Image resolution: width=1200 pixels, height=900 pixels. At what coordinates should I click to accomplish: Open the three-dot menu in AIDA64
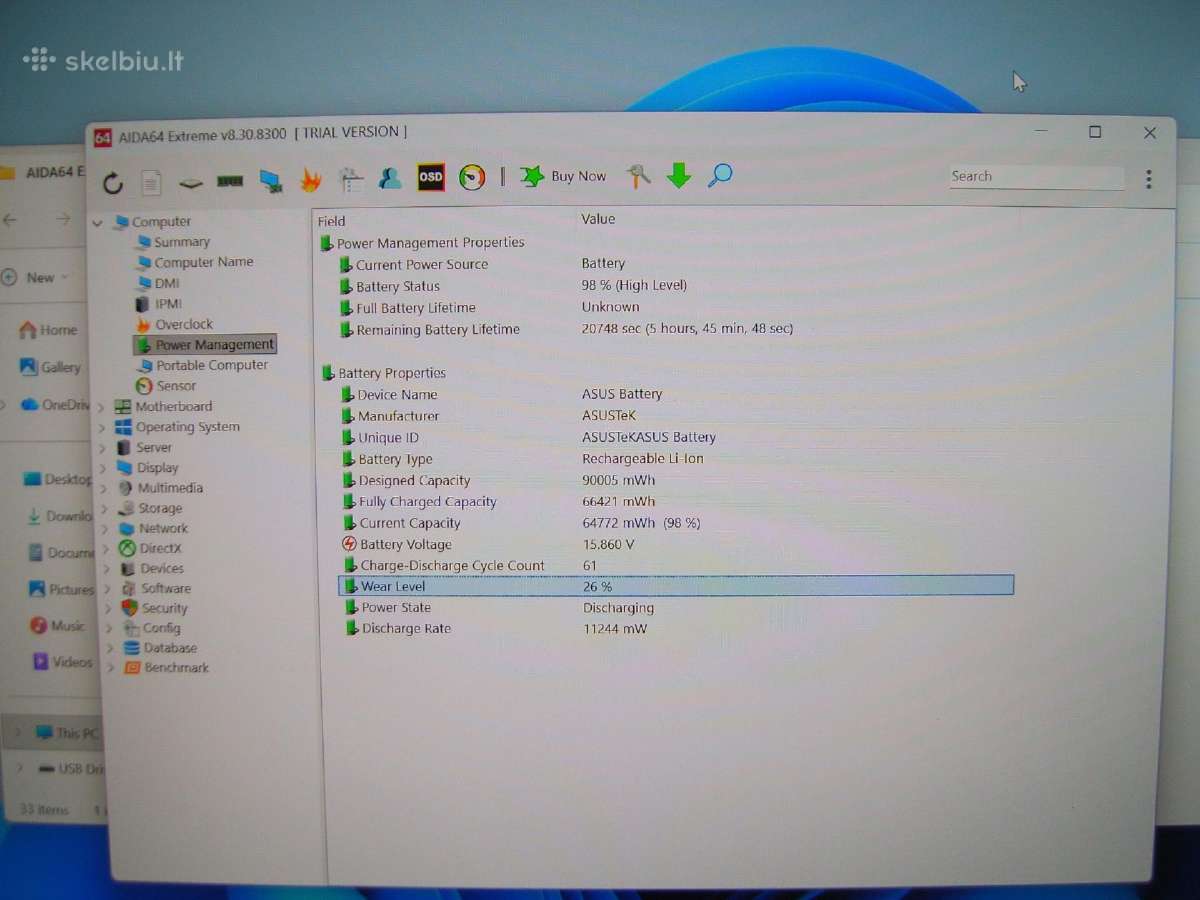(1148, 179)
